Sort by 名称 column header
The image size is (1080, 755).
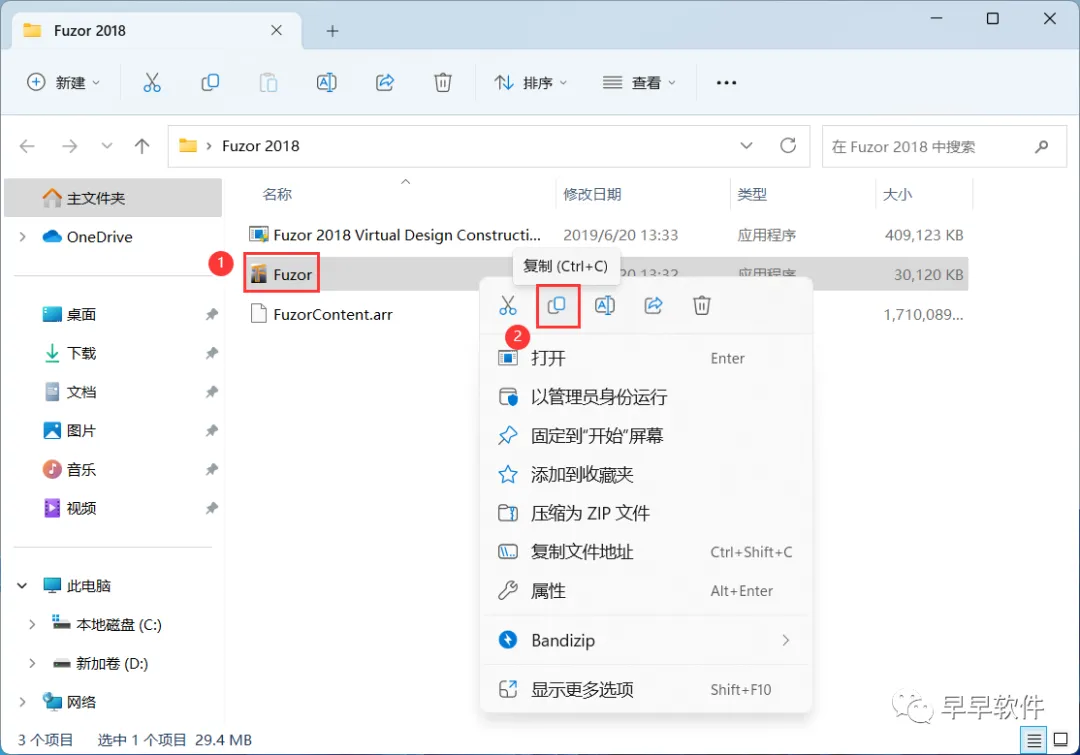pyautogui.click(x=277, y=194)
